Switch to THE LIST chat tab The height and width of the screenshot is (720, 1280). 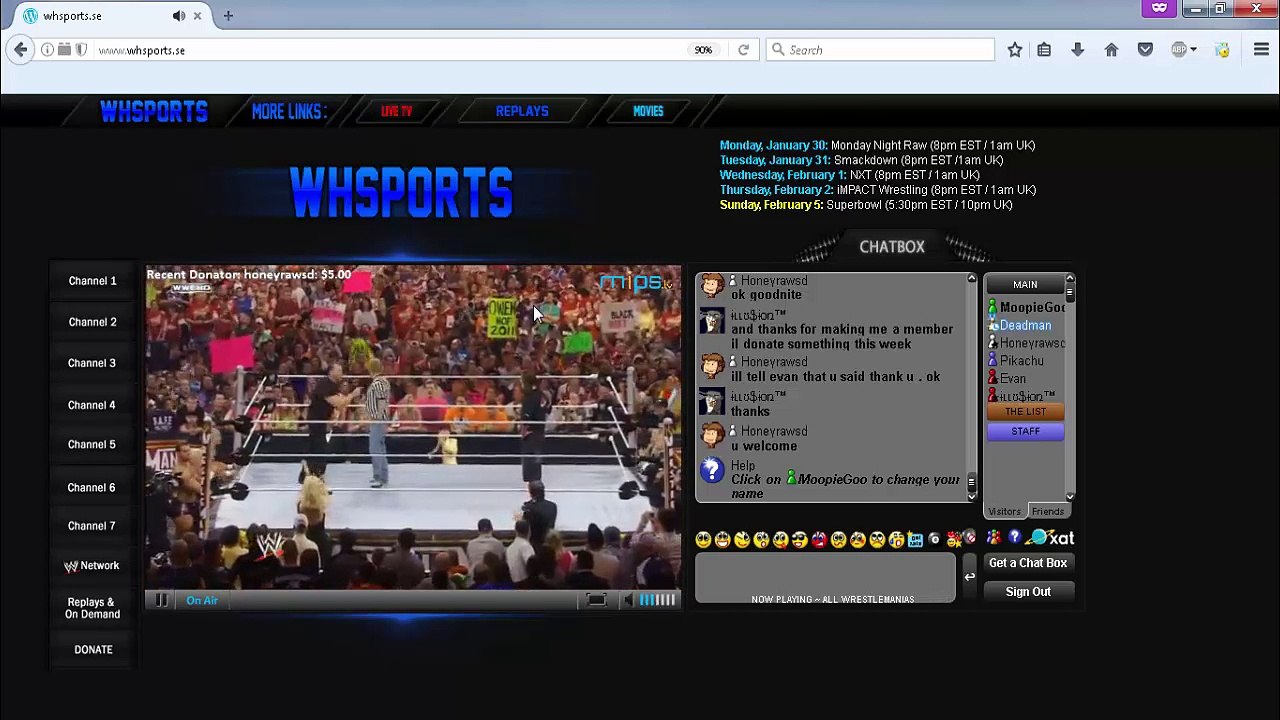click(x=1025, y=412)
